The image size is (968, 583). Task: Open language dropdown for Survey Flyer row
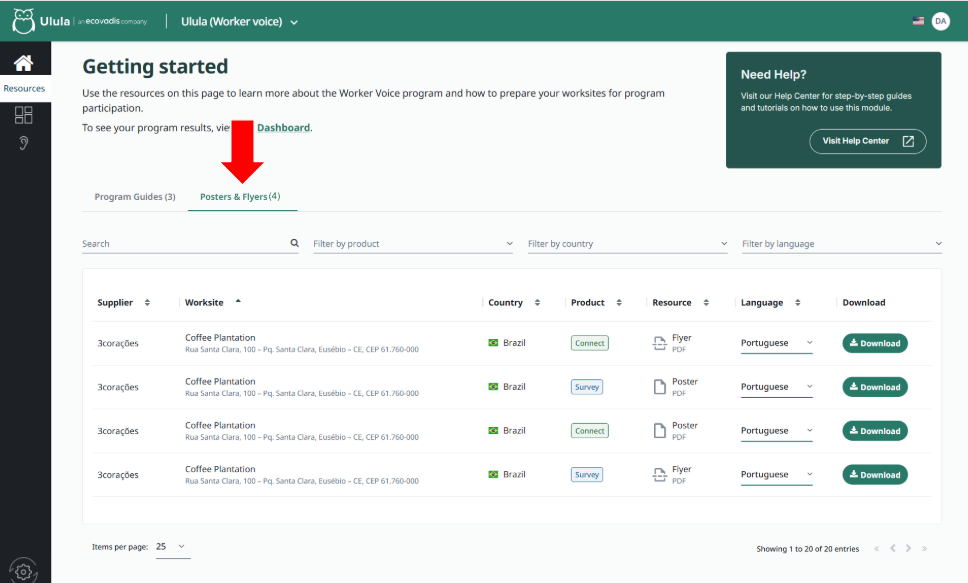tap(777, 475)
